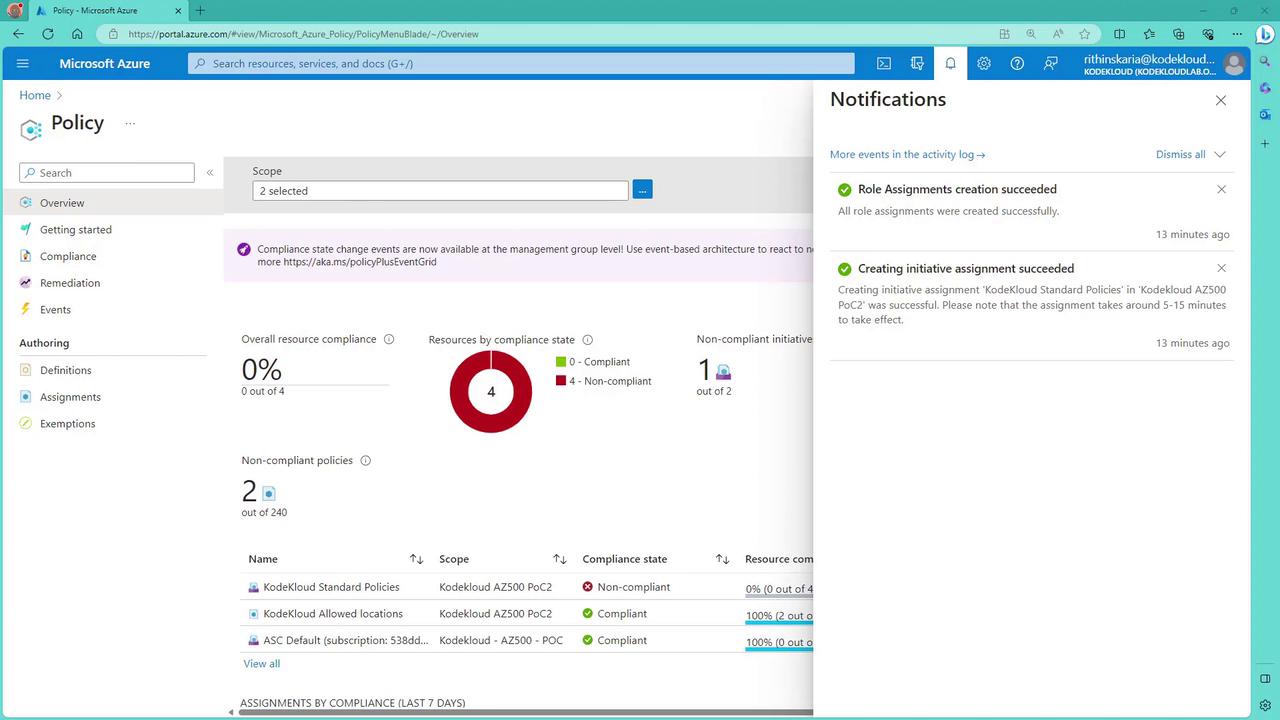Open the Azure portal hamburger menu

click(x=23, y=63)
